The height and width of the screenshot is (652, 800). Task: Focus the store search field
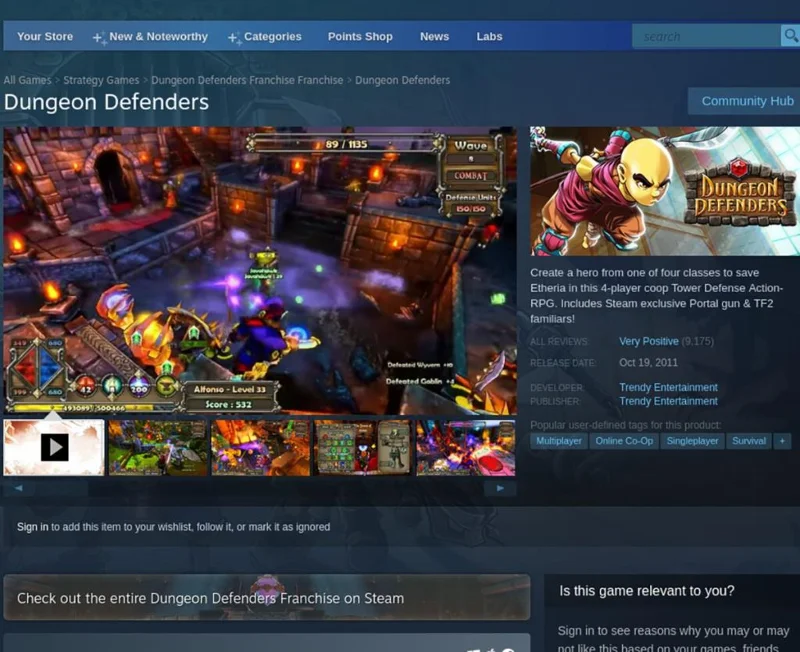click(707, 36)
